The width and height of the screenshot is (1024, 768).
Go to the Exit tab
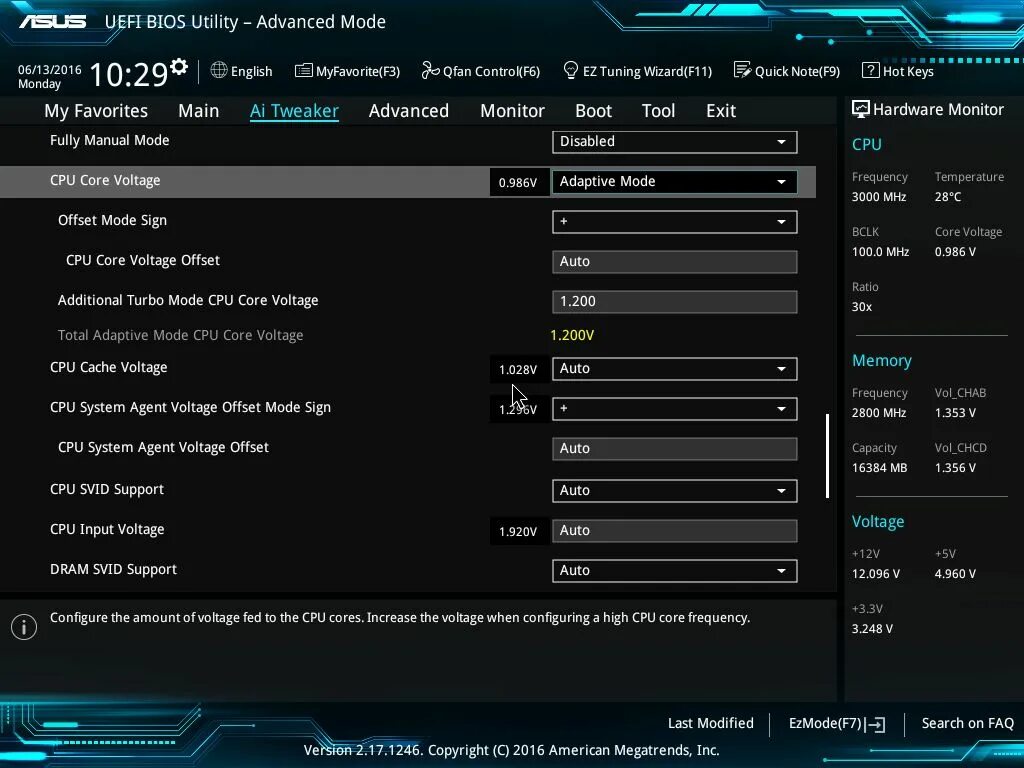[721, 111]
